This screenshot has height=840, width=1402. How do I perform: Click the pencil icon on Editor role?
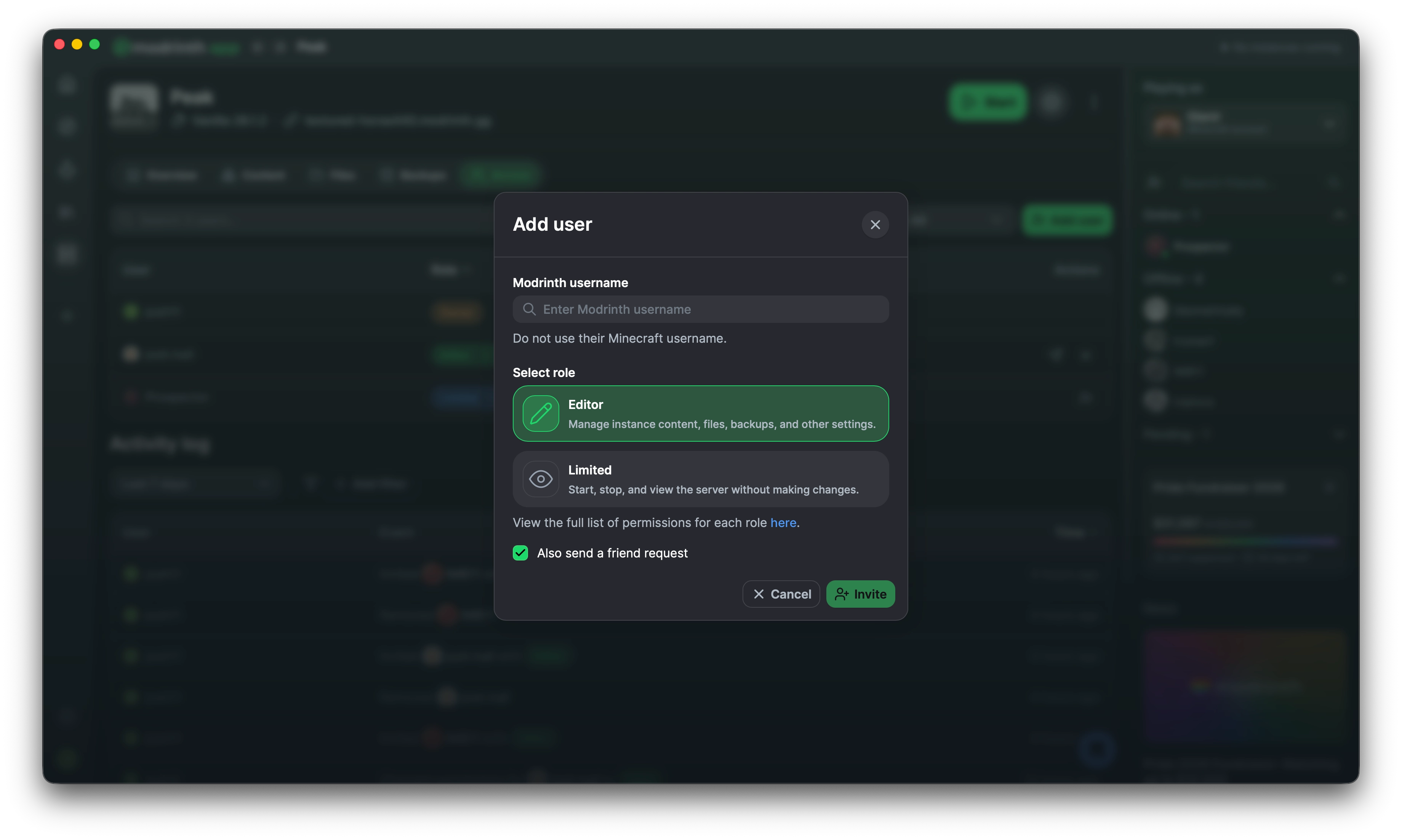pos(541,413)
